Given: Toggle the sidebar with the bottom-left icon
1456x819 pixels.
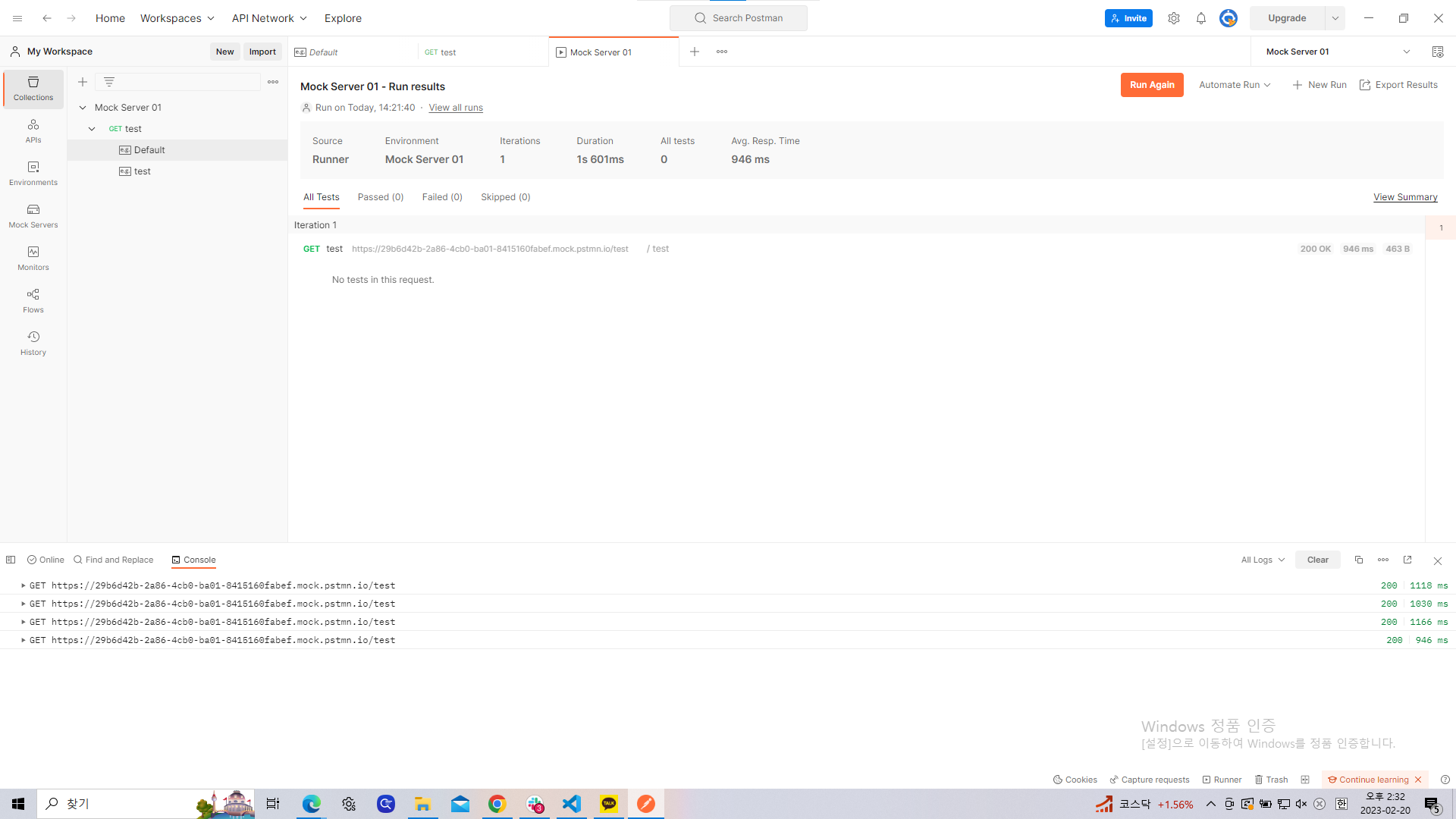Looking at the screenshot, I should point(11,560).
